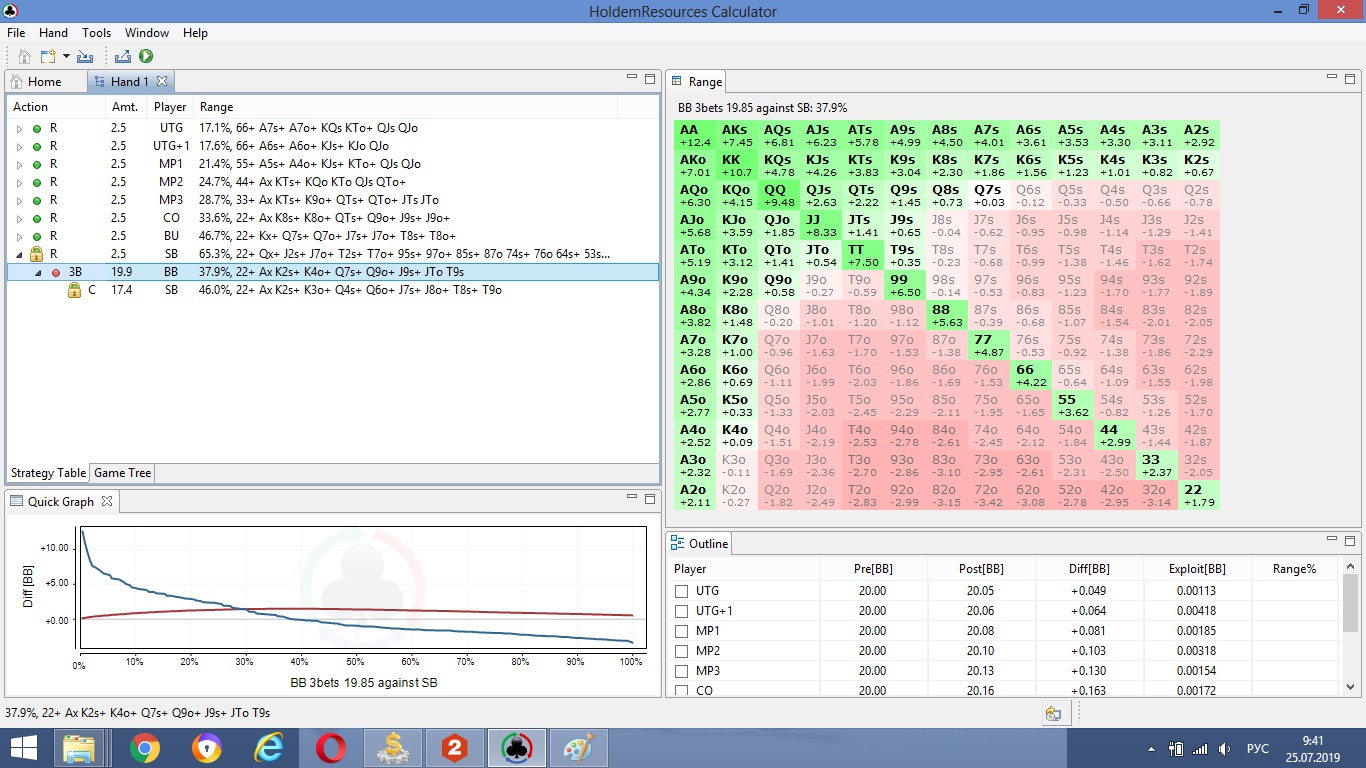Viewport: 1366px width, 768px height.
Task: Open File Explorer from the taskbar
Action: (79, 748)
